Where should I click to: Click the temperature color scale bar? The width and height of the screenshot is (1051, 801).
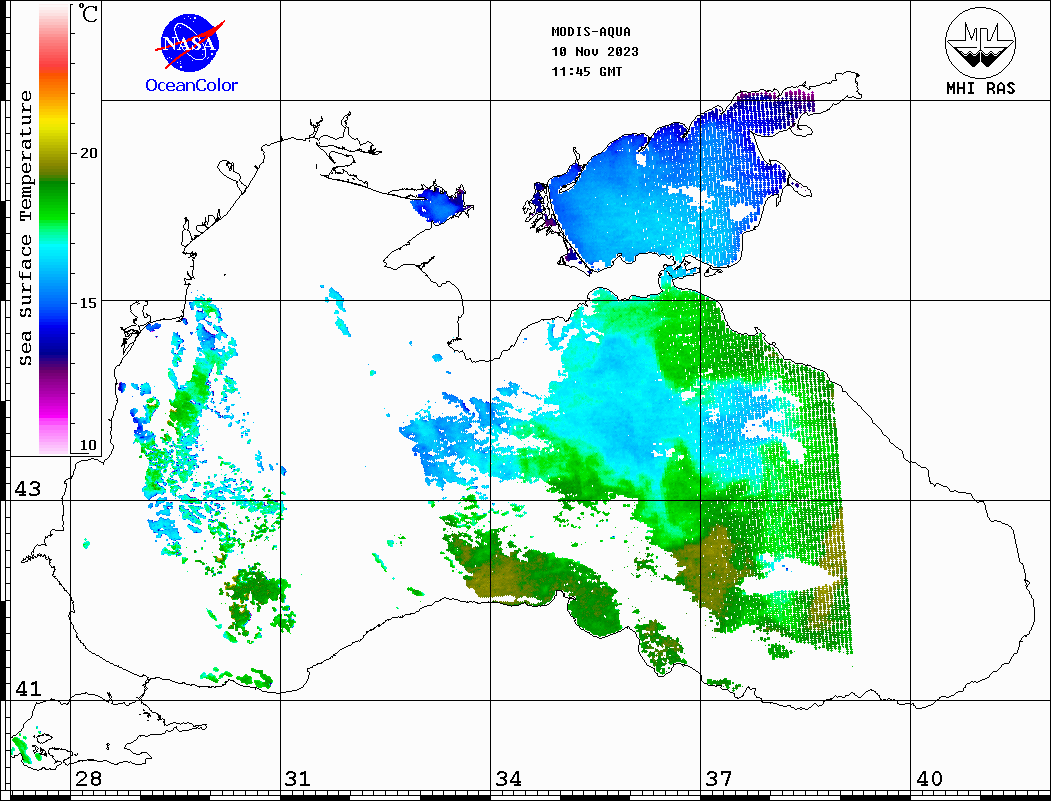point(54,229)
